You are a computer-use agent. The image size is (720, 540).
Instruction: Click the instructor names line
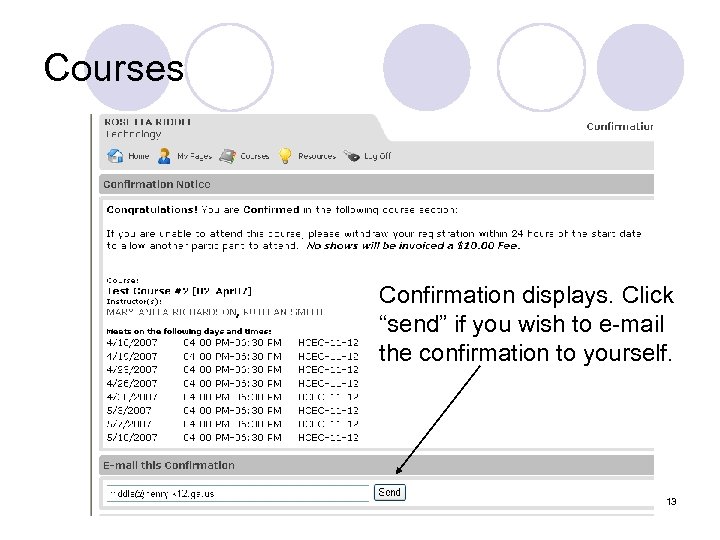215,312
